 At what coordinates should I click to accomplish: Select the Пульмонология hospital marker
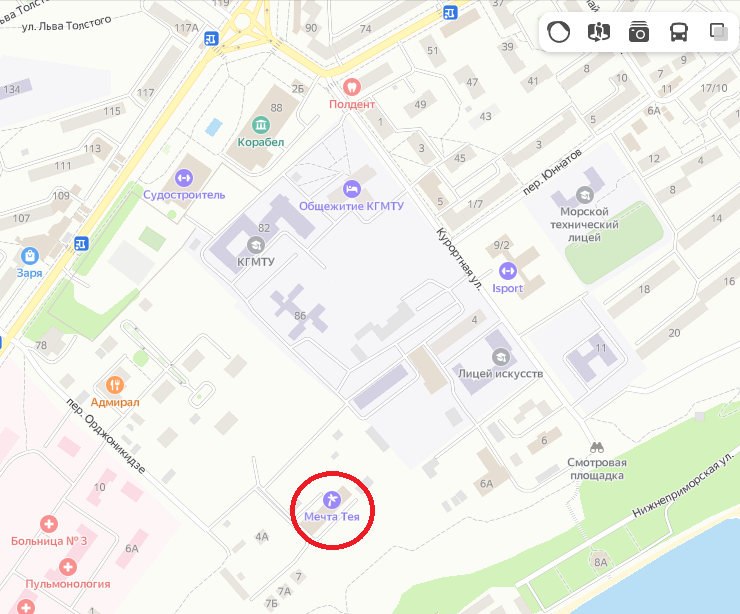pyautogui.click(x=68, y=567)
